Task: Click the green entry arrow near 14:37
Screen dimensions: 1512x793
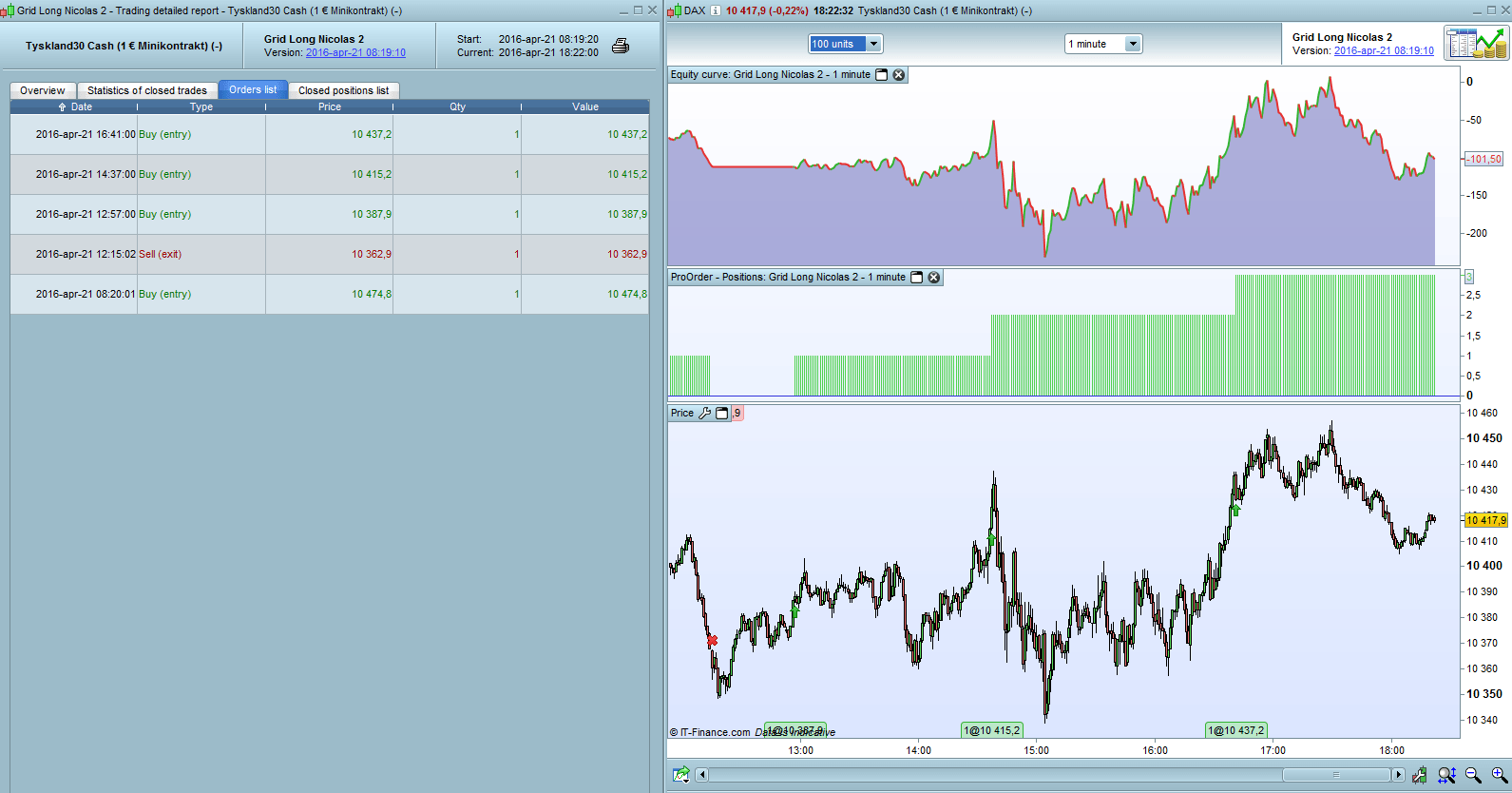Action: tap(991, 539)
